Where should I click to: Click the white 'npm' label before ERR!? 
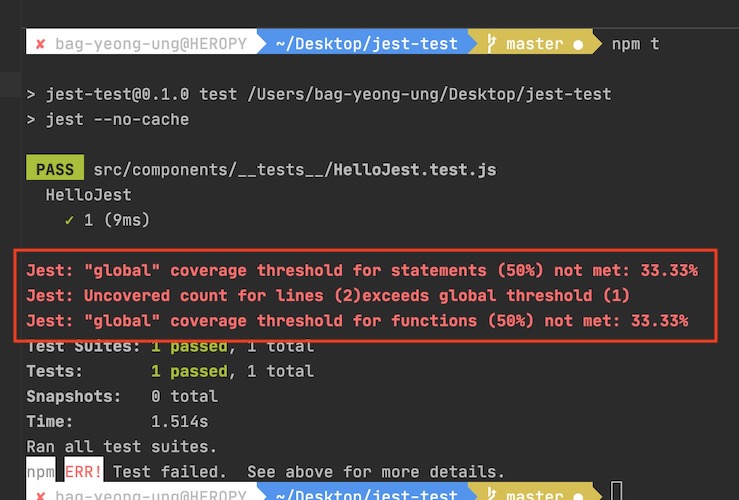pyautogui.click(x=41, y=471)
